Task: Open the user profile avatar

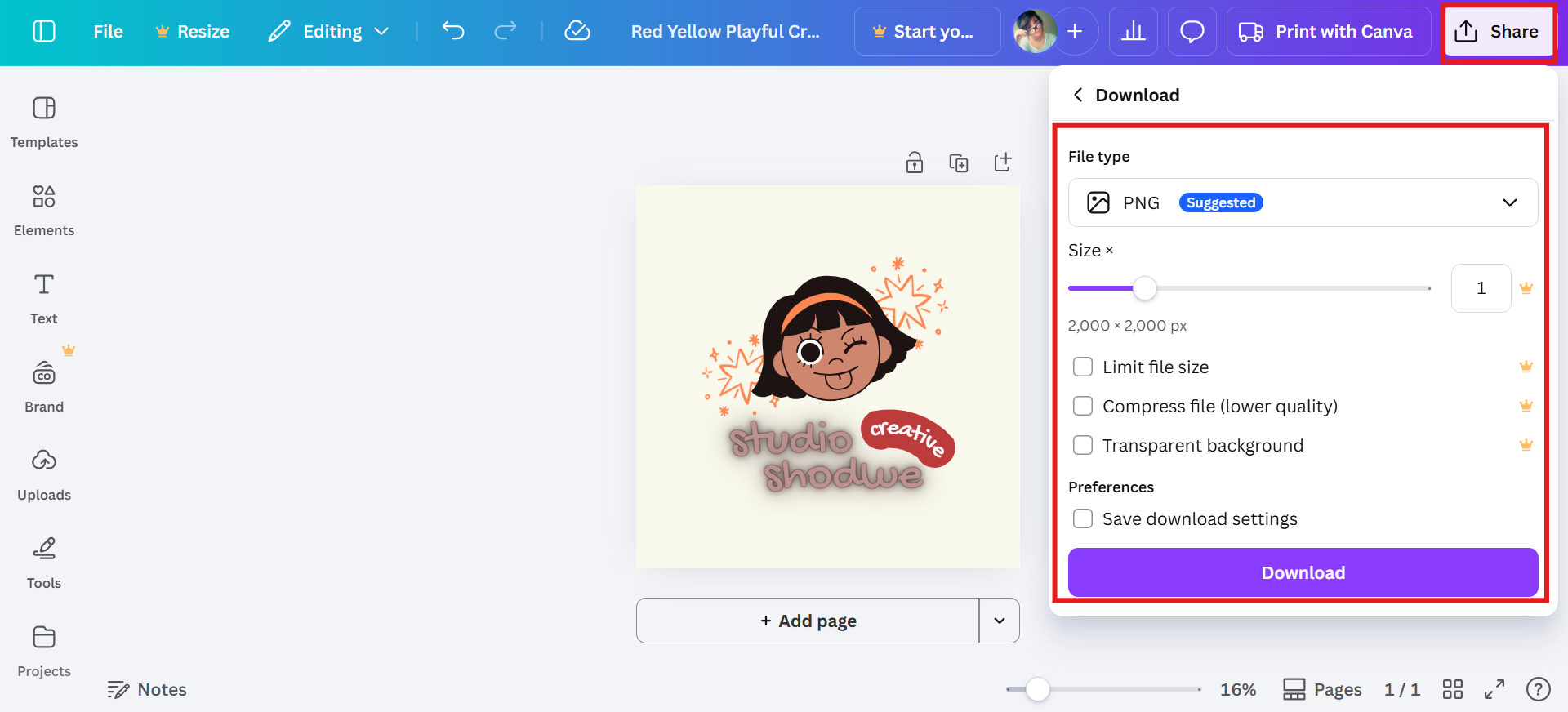Action: click(x=1035, y=31)
